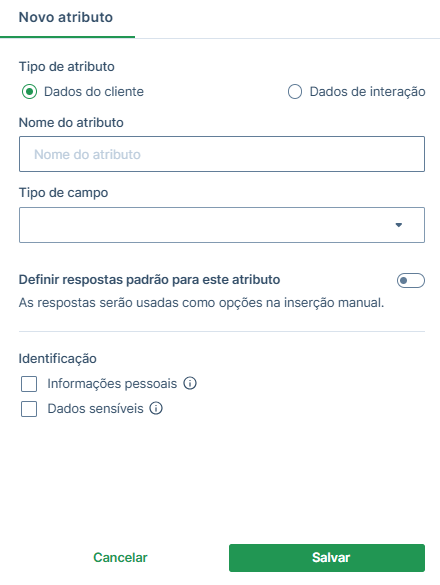440x585 pixels.
Task: Focus the Nome do atributo text field
Action: (222, 154)
